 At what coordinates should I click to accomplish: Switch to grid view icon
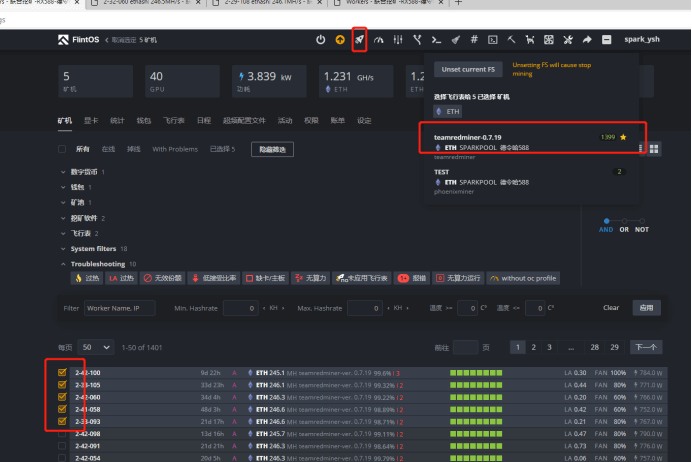(654, 148)
